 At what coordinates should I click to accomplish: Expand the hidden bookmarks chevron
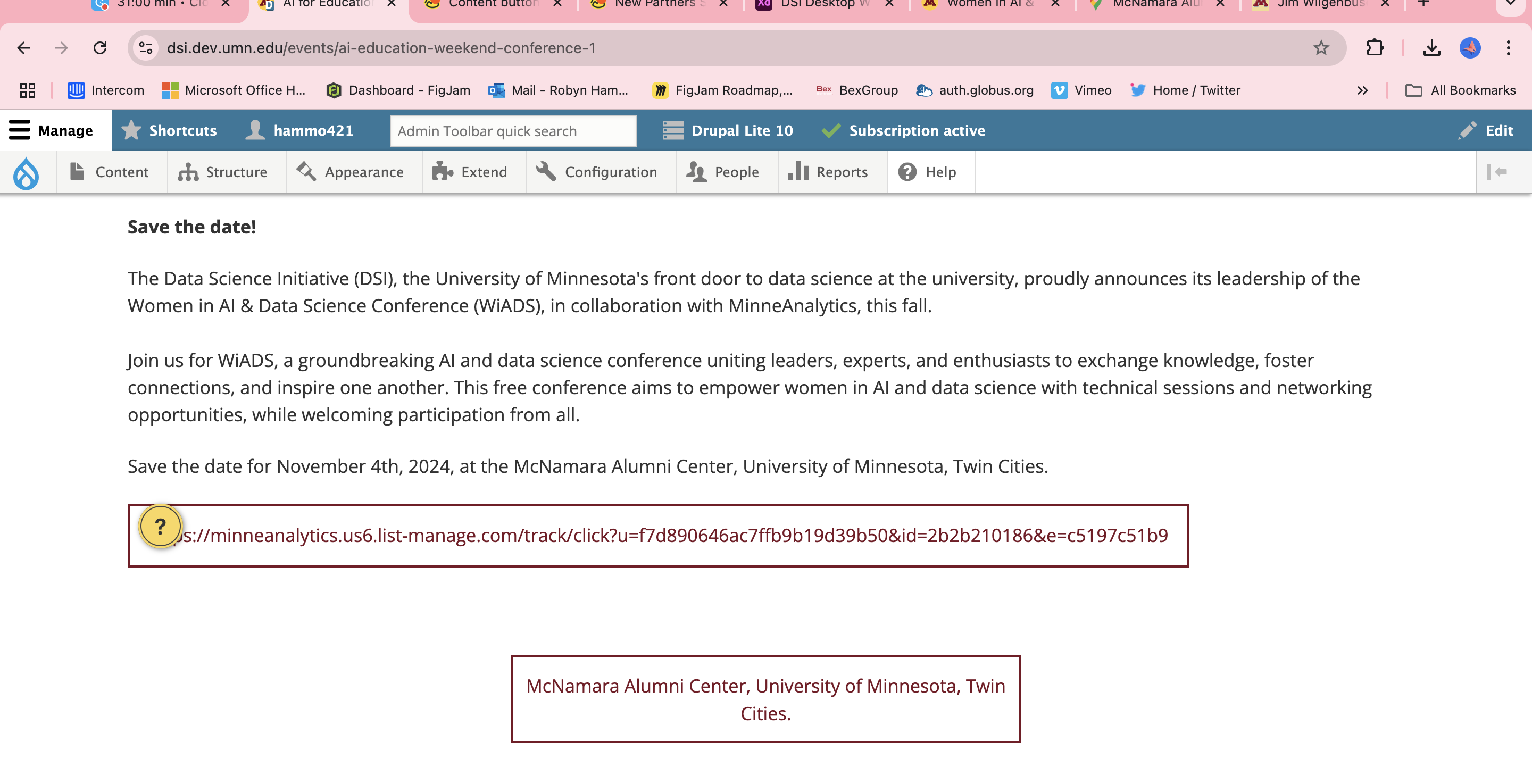(1362, 90)
